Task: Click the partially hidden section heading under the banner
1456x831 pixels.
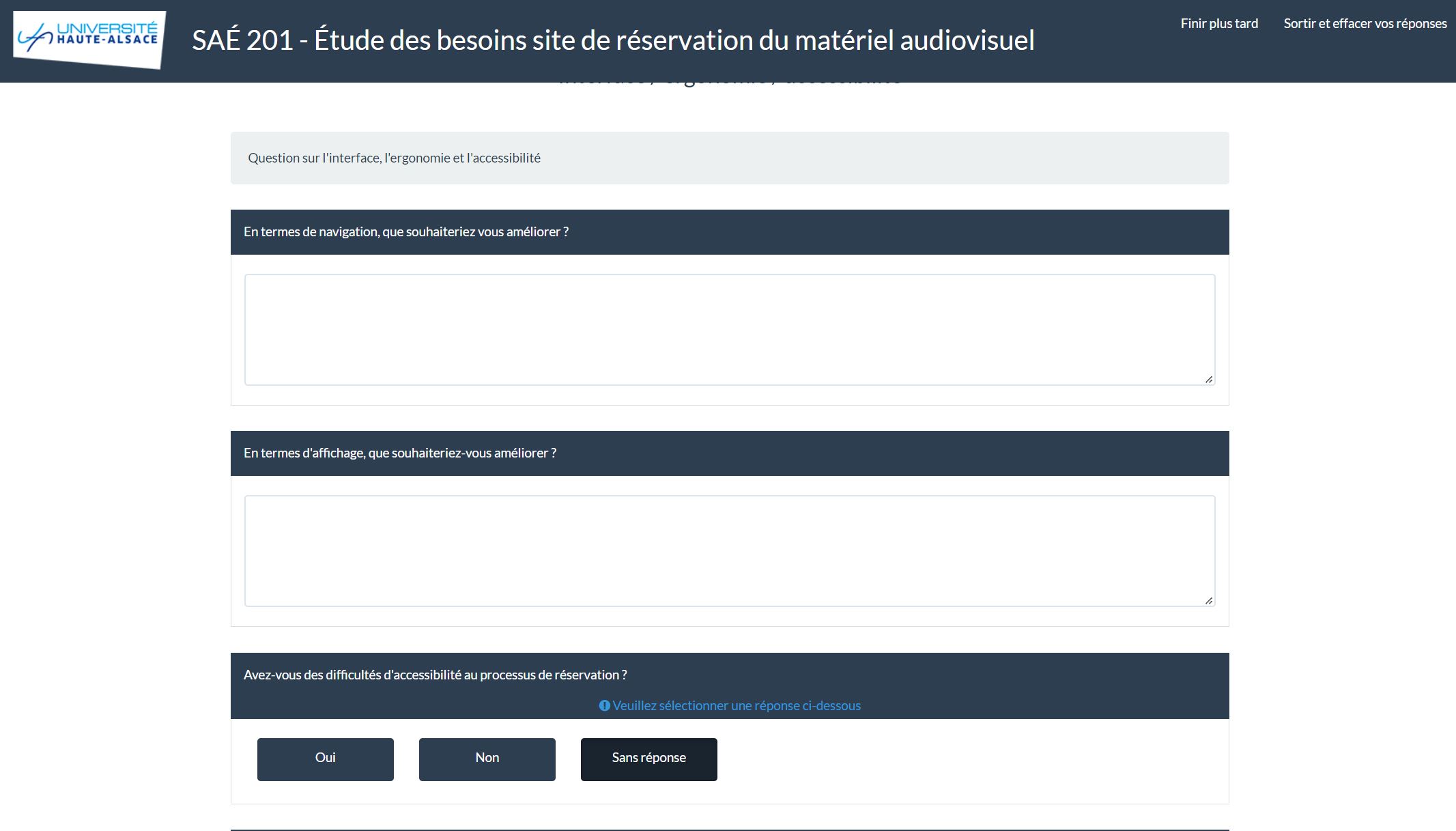Action: tap(730, 79)
